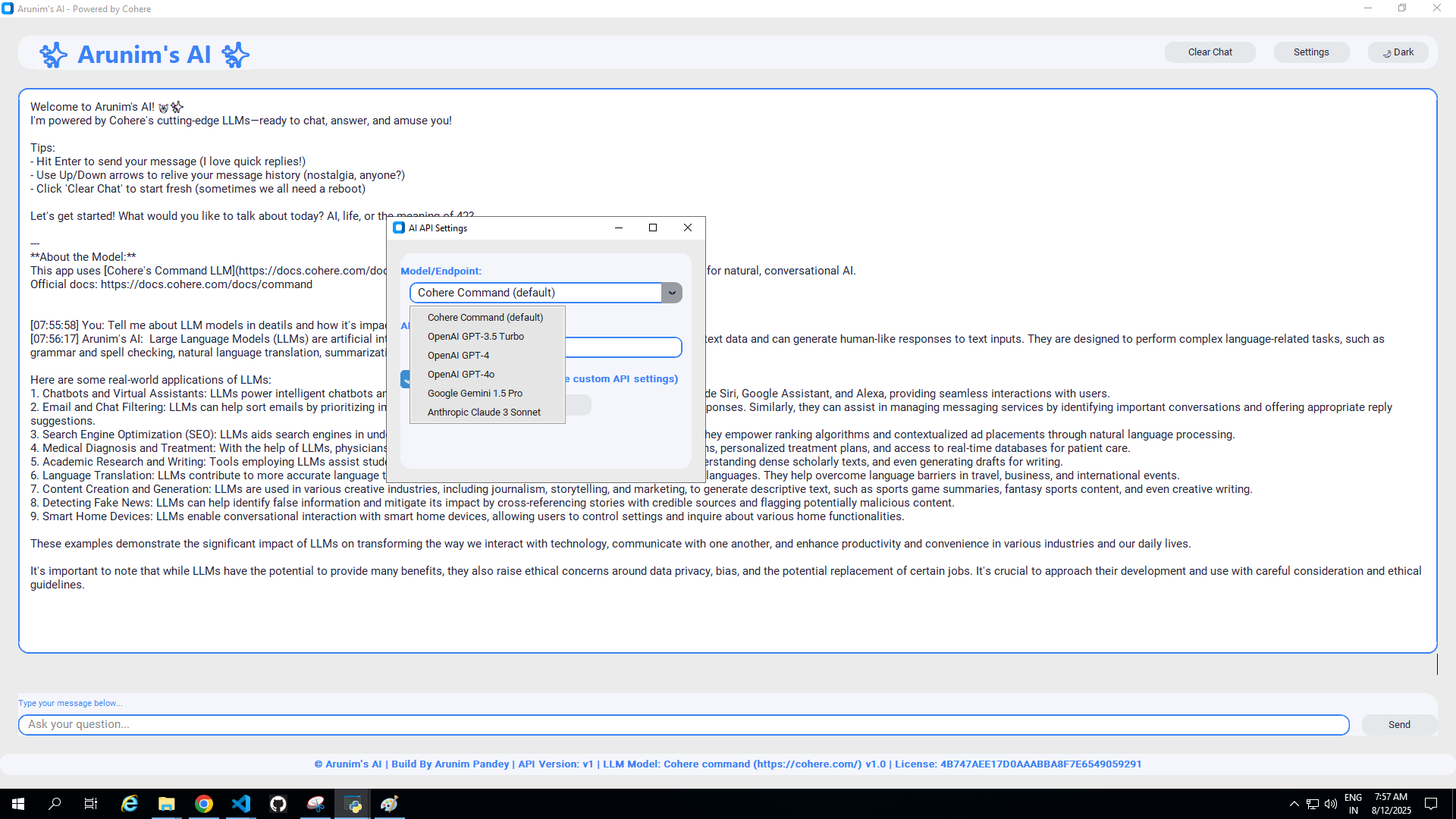Open the running Arunim's AI app from the taskbar
The width and height of the screenshot is (1456, 819).
pyautogui.click(x=353, y=803)
